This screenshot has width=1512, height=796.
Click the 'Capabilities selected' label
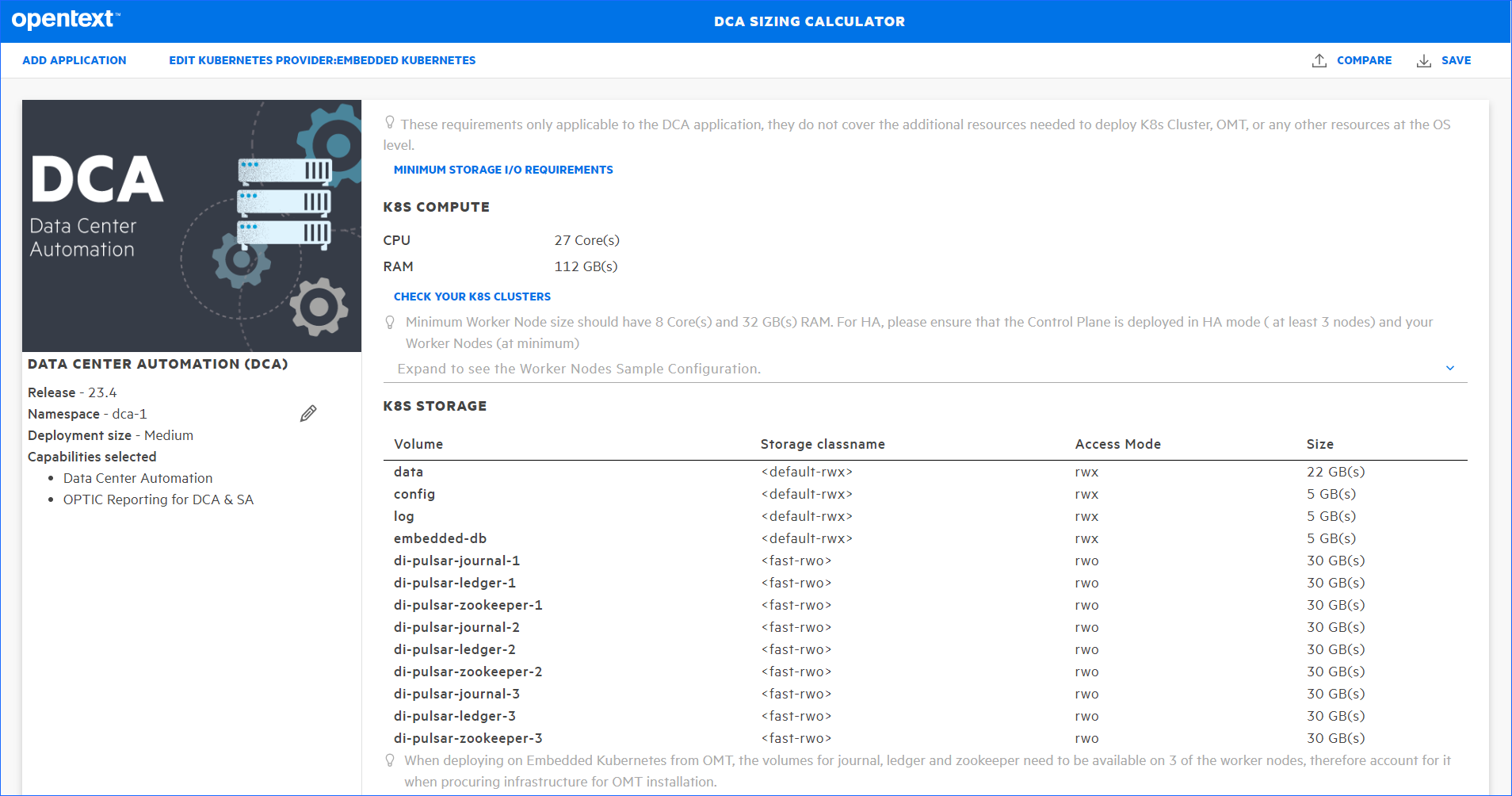coord(92,457)
